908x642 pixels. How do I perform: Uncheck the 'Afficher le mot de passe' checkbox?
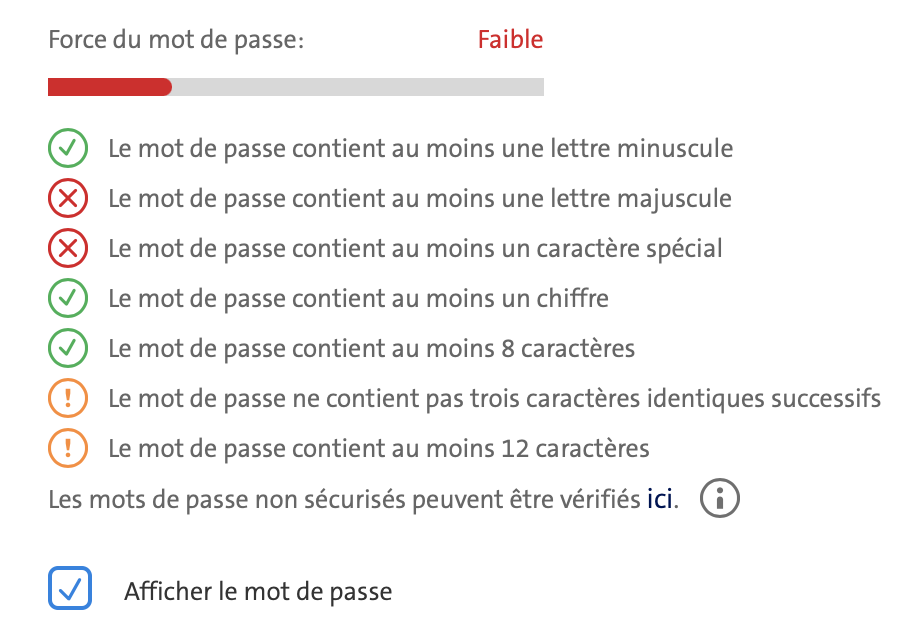[x=70, y=589]
